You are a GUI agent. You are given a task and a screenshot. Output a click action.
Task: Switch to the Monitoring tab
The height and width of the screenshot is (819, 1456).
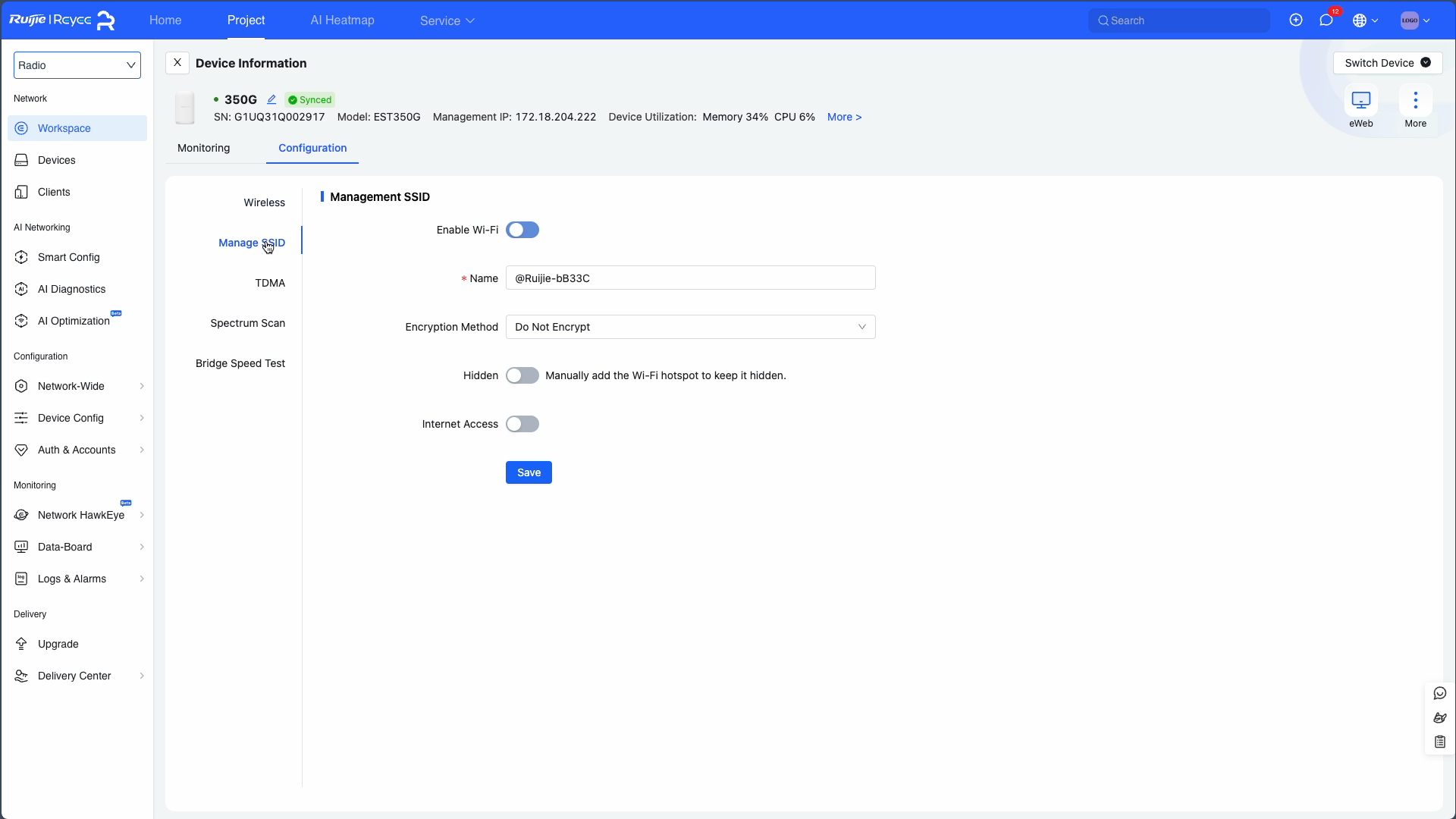(203, 148)
